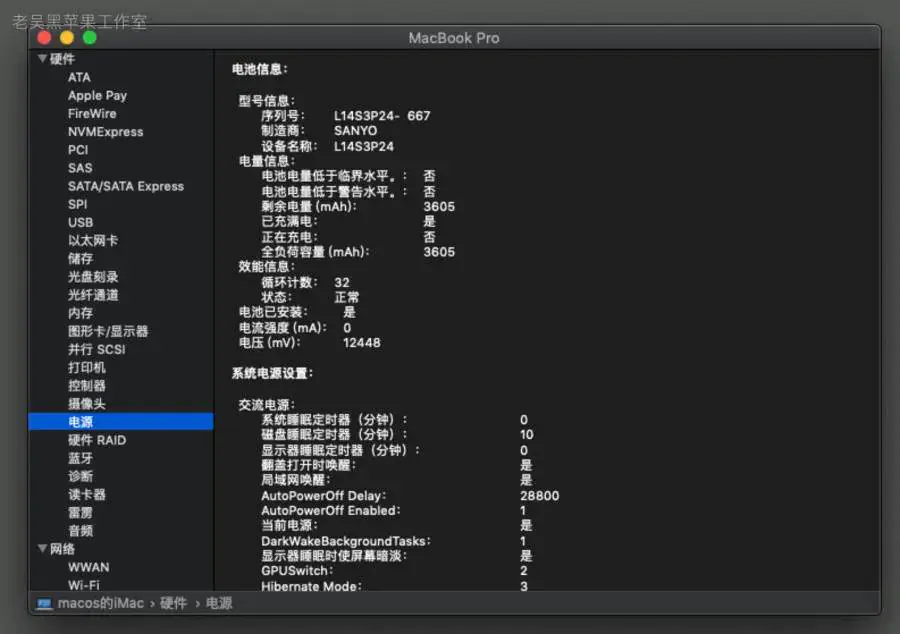
Task: Select Wi-Fi under the network section
Action: tap(84, 585)
